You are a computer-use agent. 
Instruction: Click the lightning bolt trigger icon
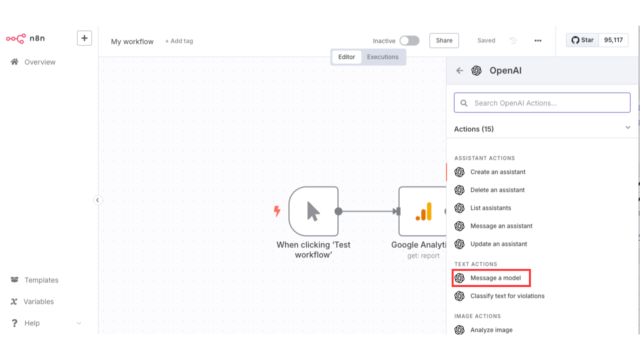coord(277,211)
